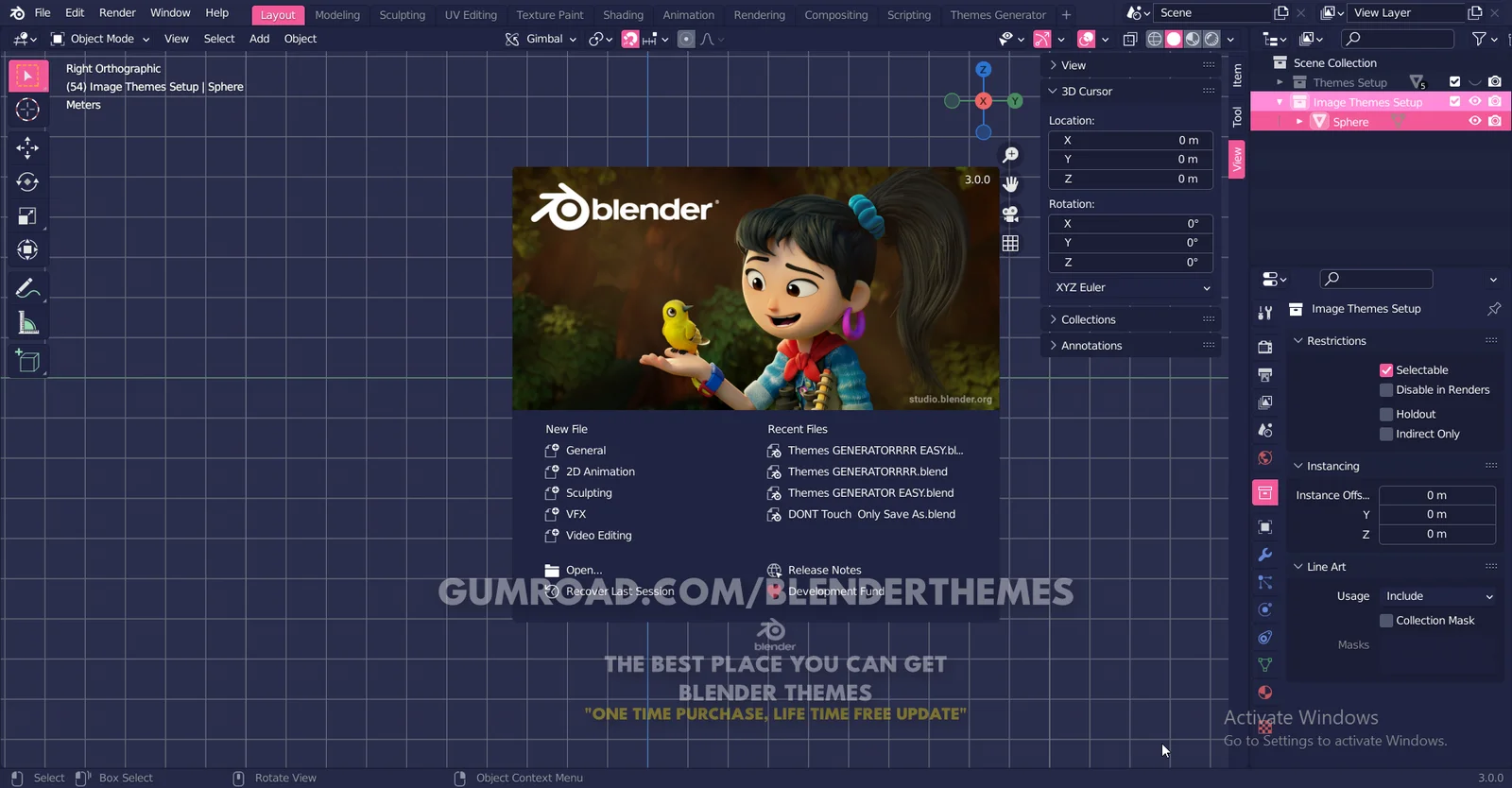The image size is (1512, 788).
Task: Click the Blender logo menu icon
Action: coord(17,13)
